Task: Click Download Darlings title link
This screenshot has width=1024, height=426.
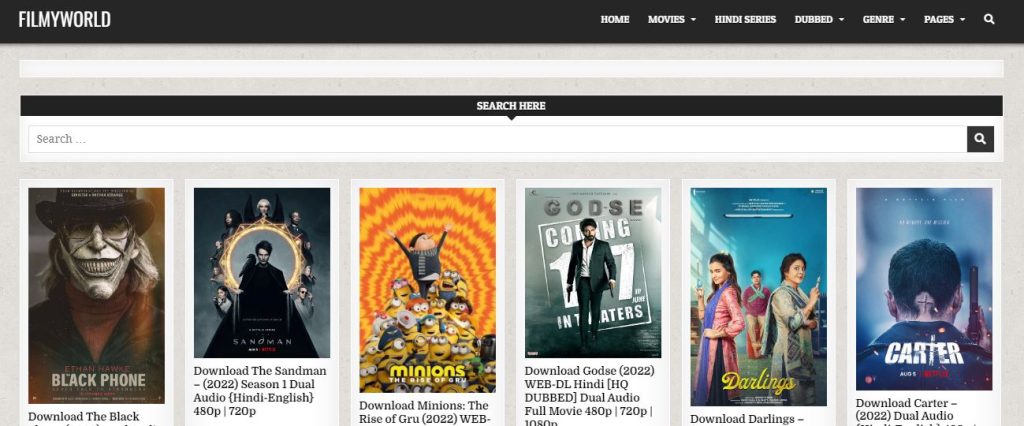Action: click(746, 419)
